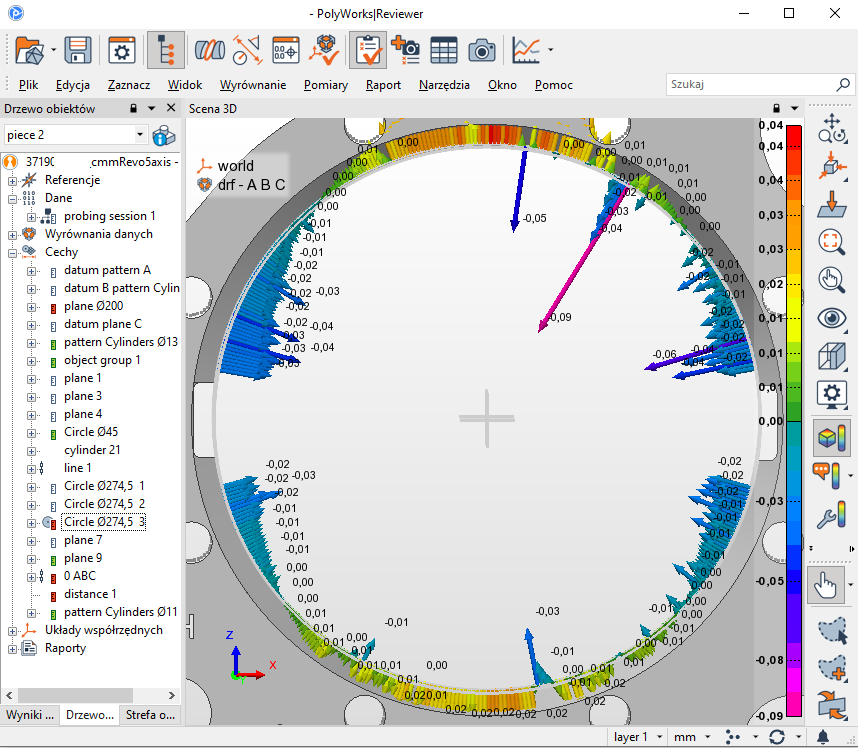Click the zoom to fit icon

832,242
